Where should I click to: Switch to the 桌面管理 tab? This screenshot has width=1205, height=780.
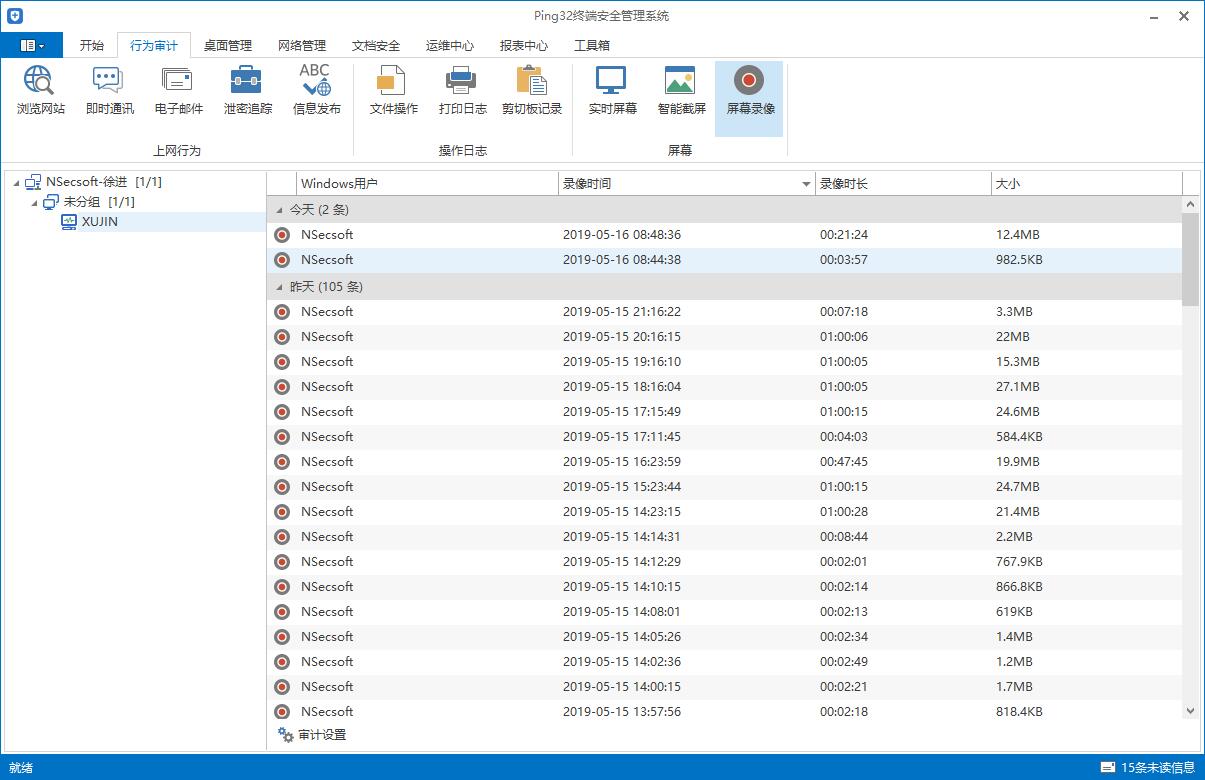(x=227, y=45)
